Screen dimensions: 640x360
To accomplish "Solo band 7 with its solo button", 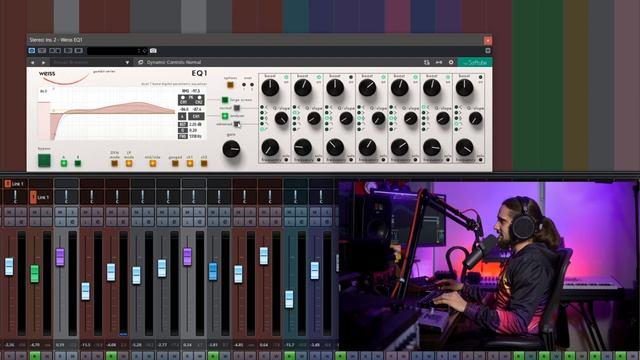I will [x=480, y=160].
